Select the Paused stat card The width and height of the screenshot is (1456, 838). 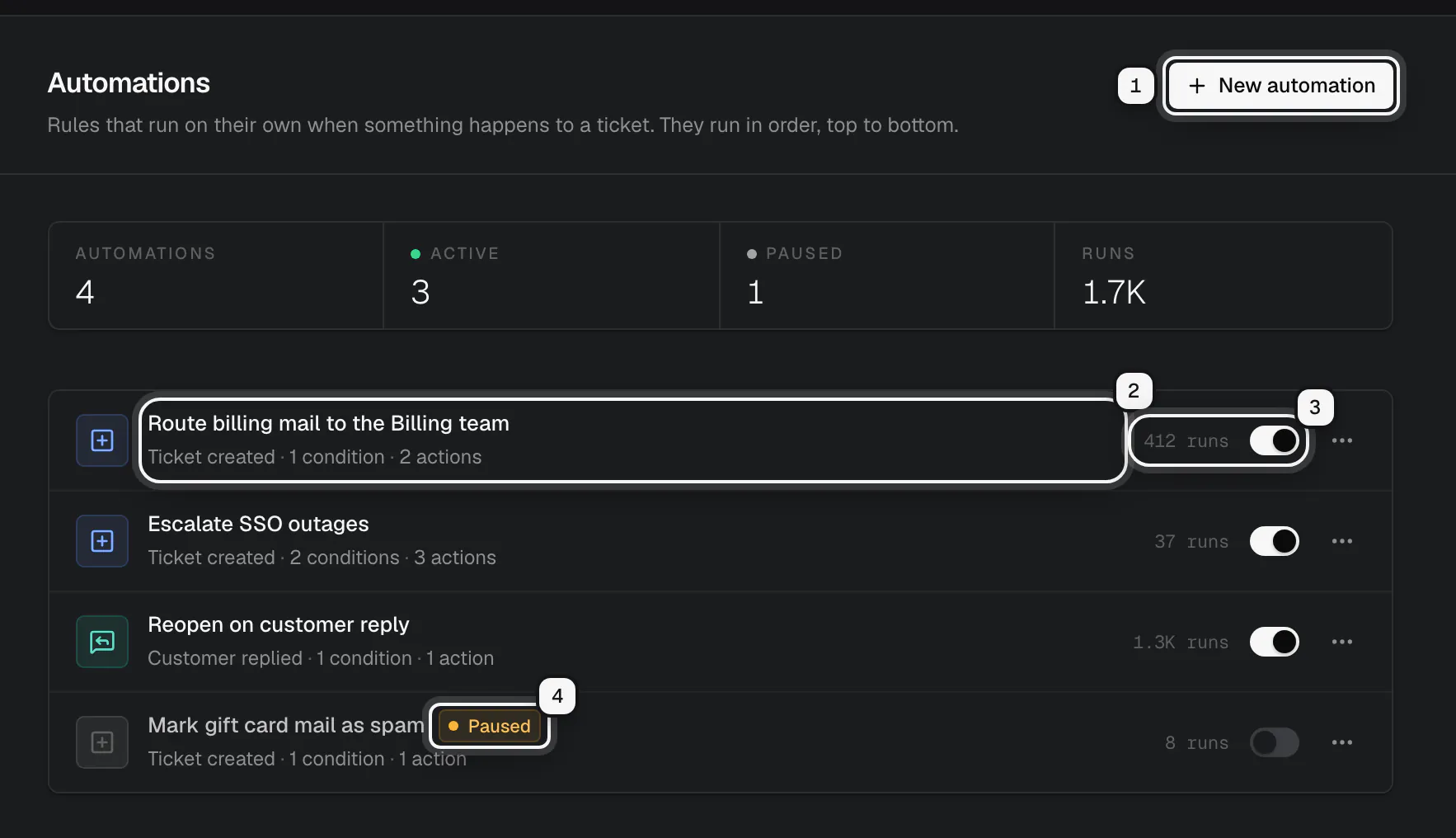click(x=887, y=275)
